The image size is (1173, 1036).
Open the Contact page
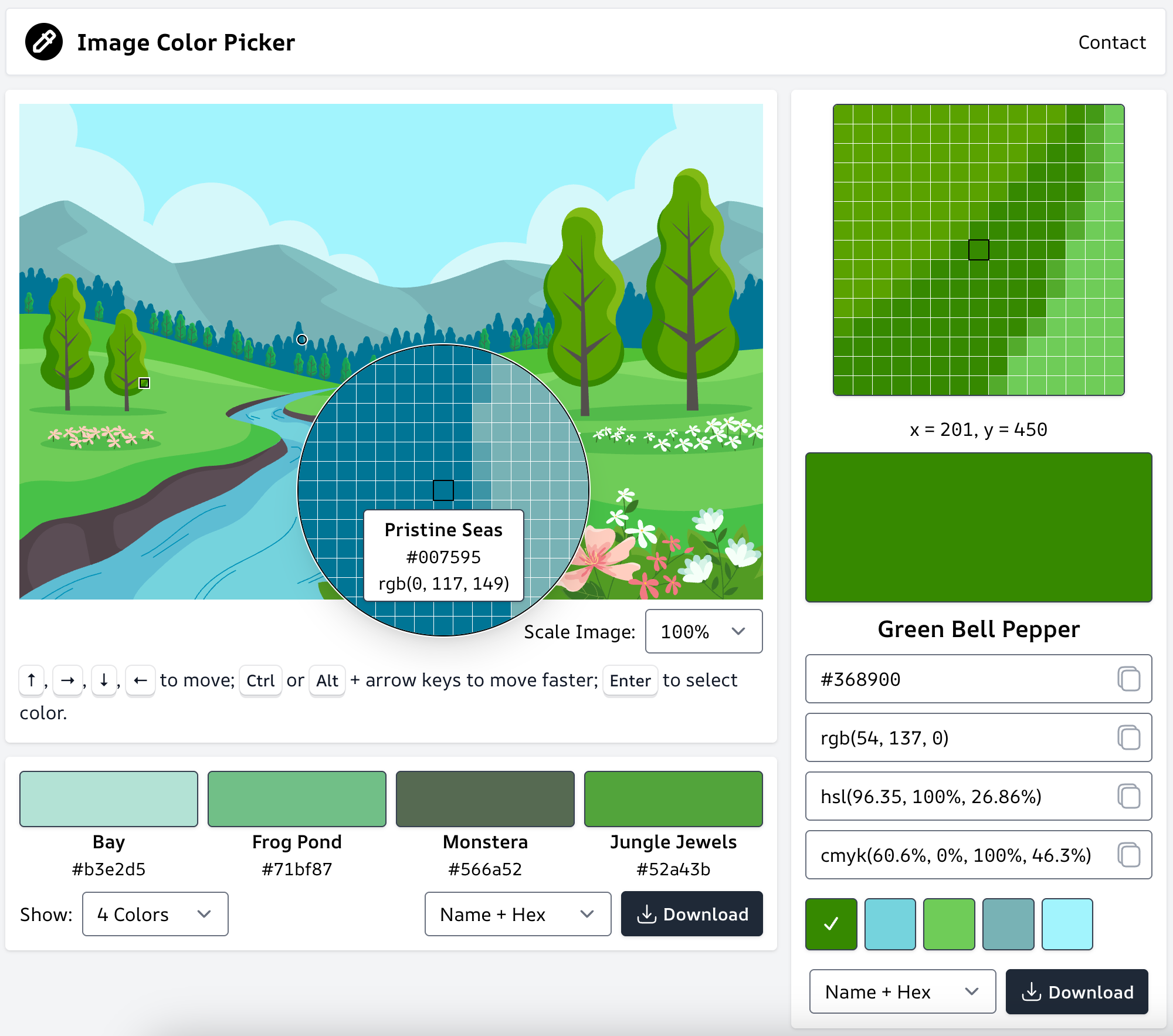1111,42
